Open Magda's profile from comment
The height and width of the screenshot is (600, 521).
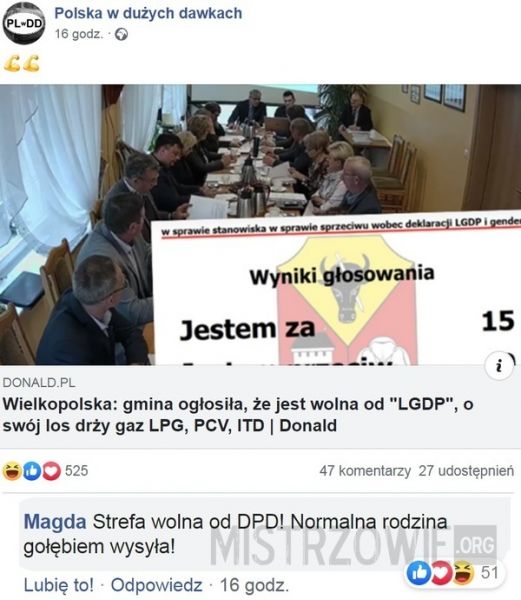tap(55, 522)
